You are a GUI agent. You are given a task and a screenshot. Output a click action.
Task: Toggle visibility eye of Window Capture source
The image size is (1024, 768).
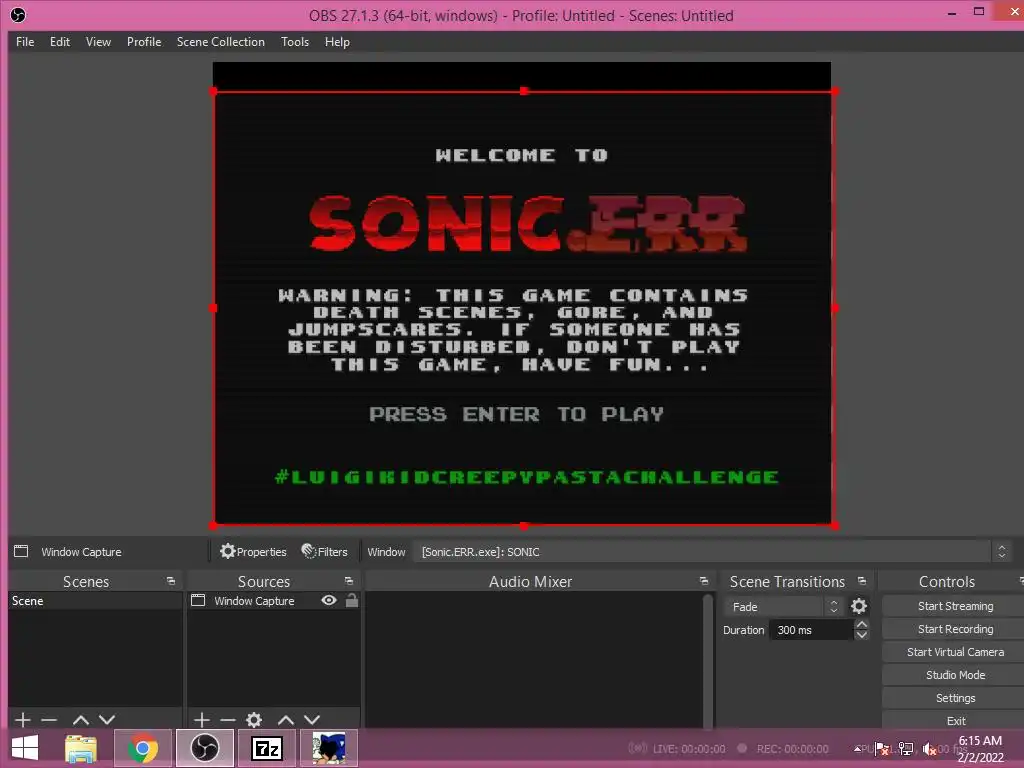tap(328, 600)
